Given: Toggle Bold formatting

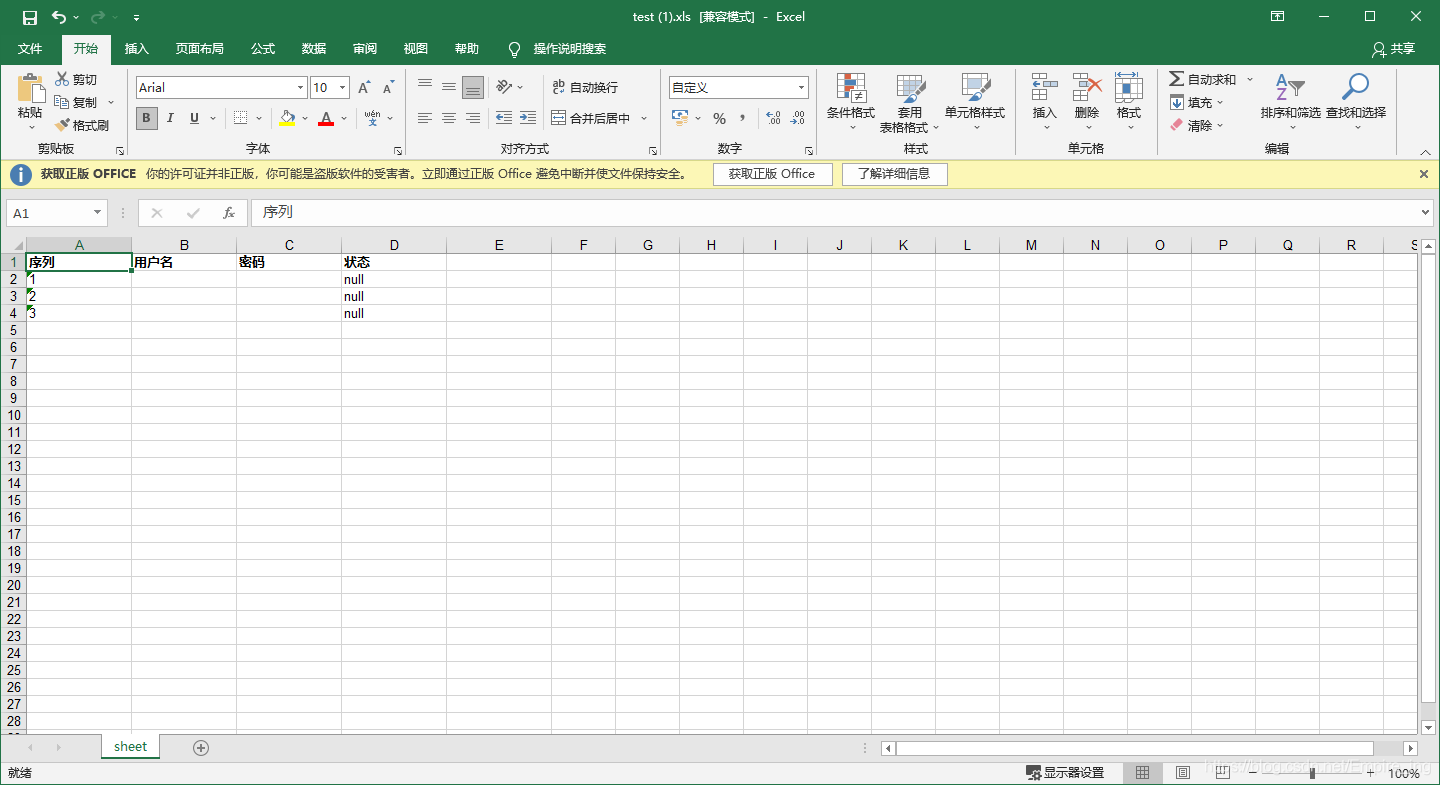Looking at the screenshot, I should click(x=146, y=118).
